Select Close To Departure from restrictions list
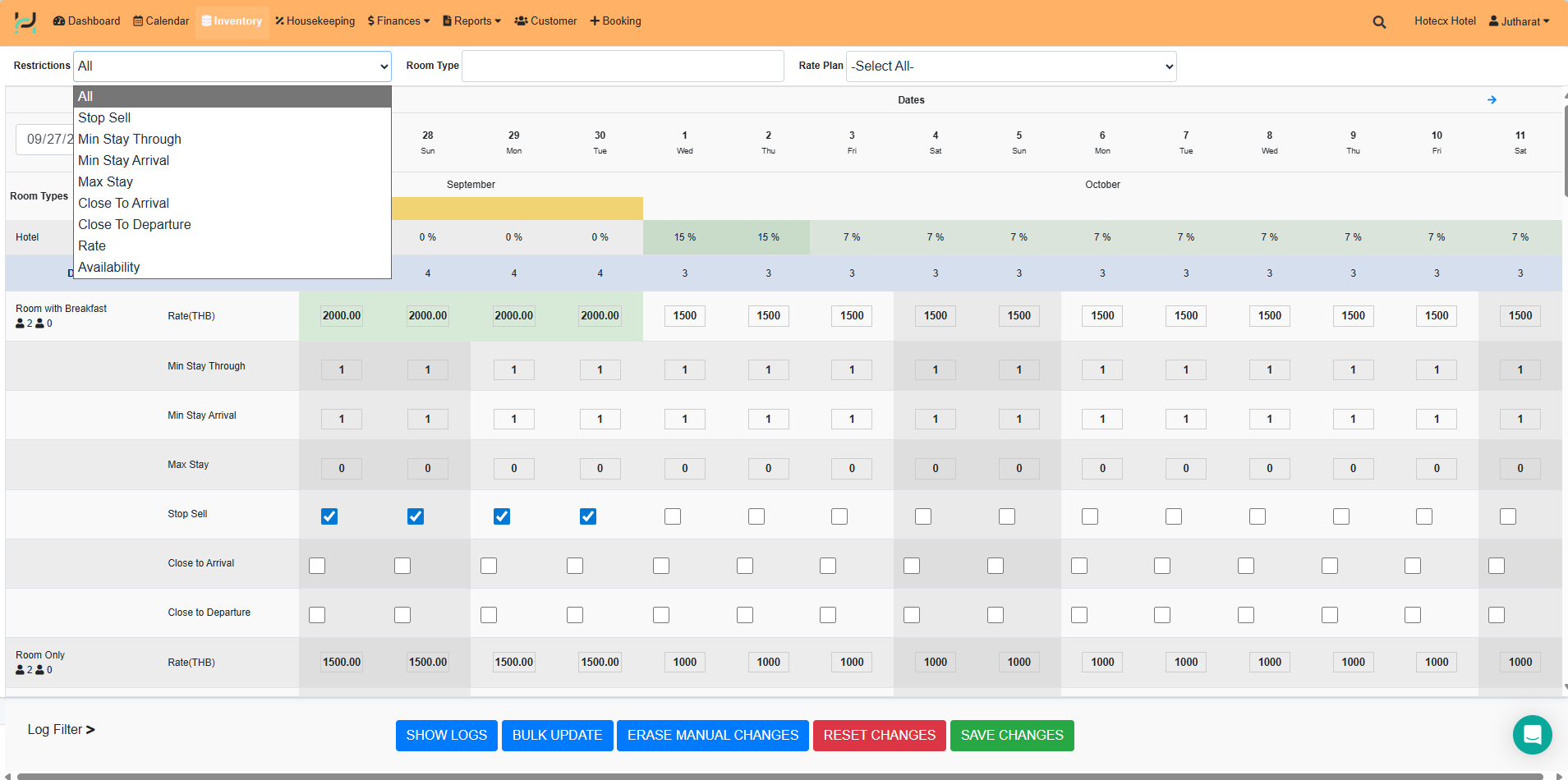 [135, 225]
